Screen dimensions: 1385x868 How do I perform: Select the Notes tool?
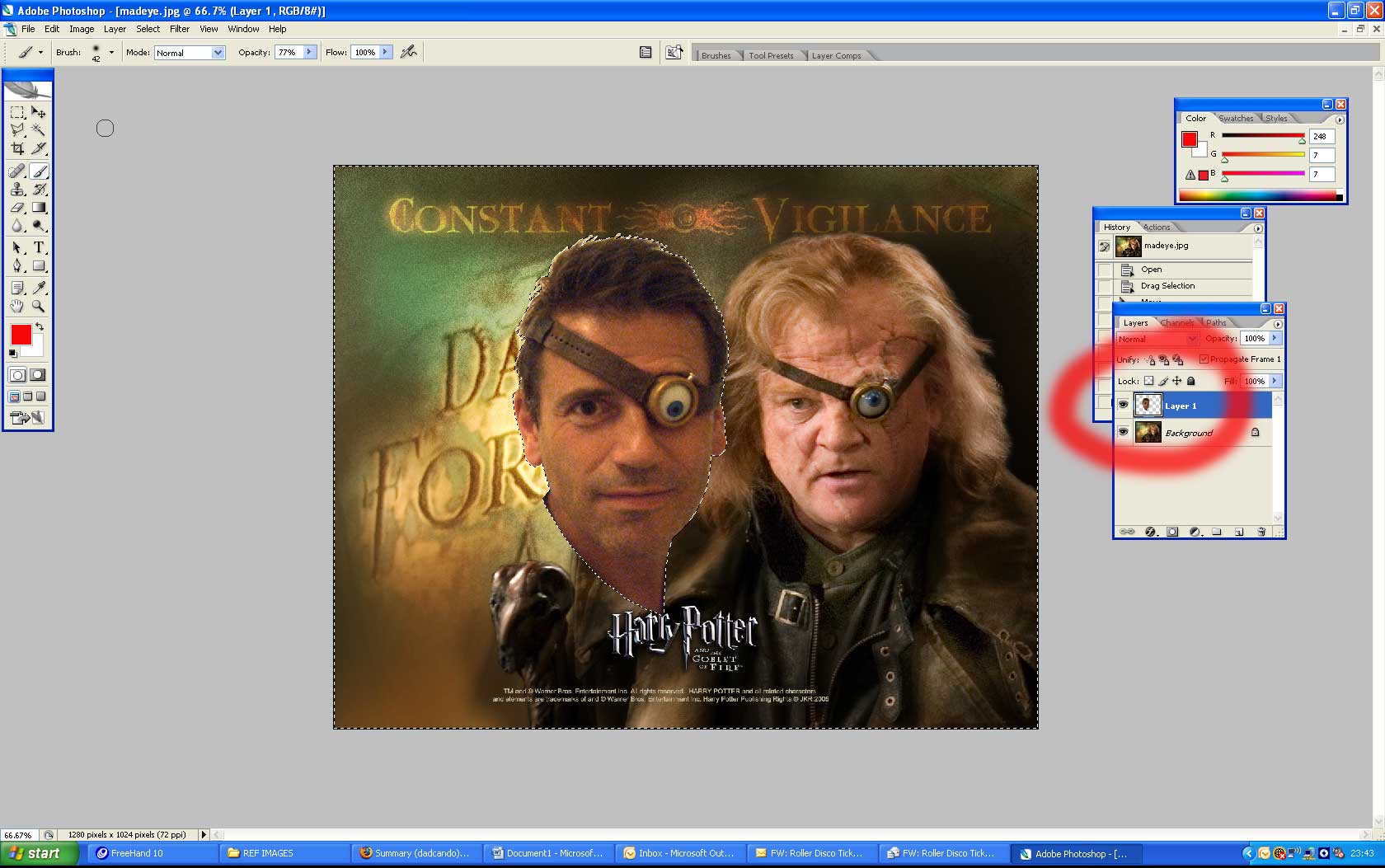click(x=17, y=287)
